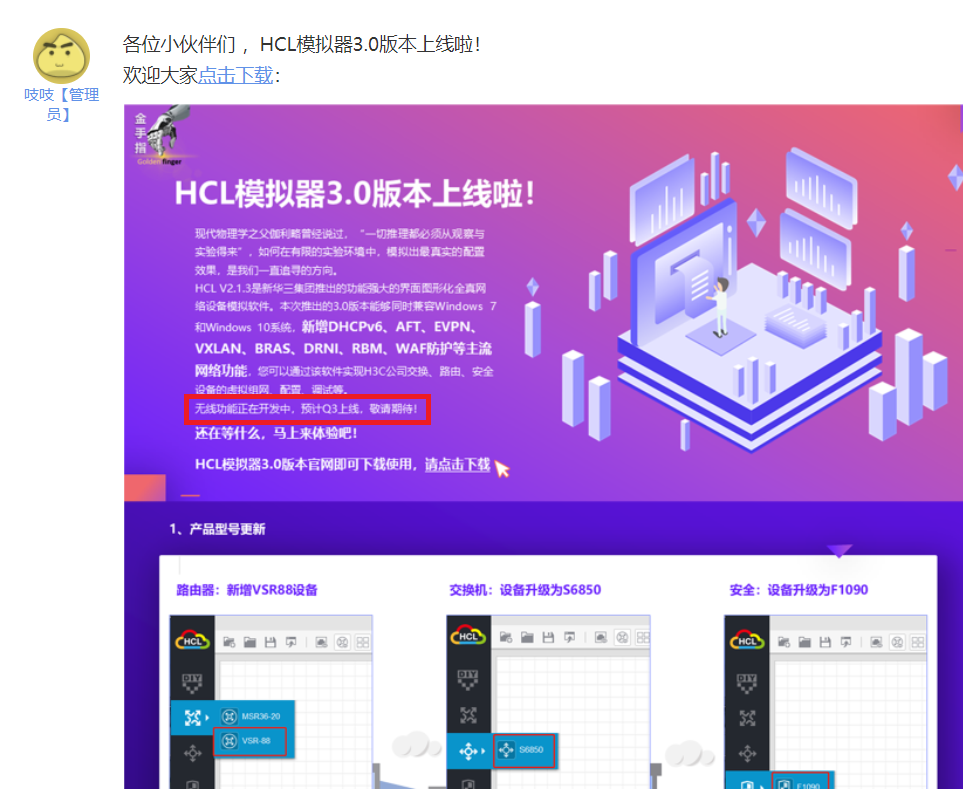Click the picture icon in security panel toolbar
Screen dimensions: 963x789
876,642
